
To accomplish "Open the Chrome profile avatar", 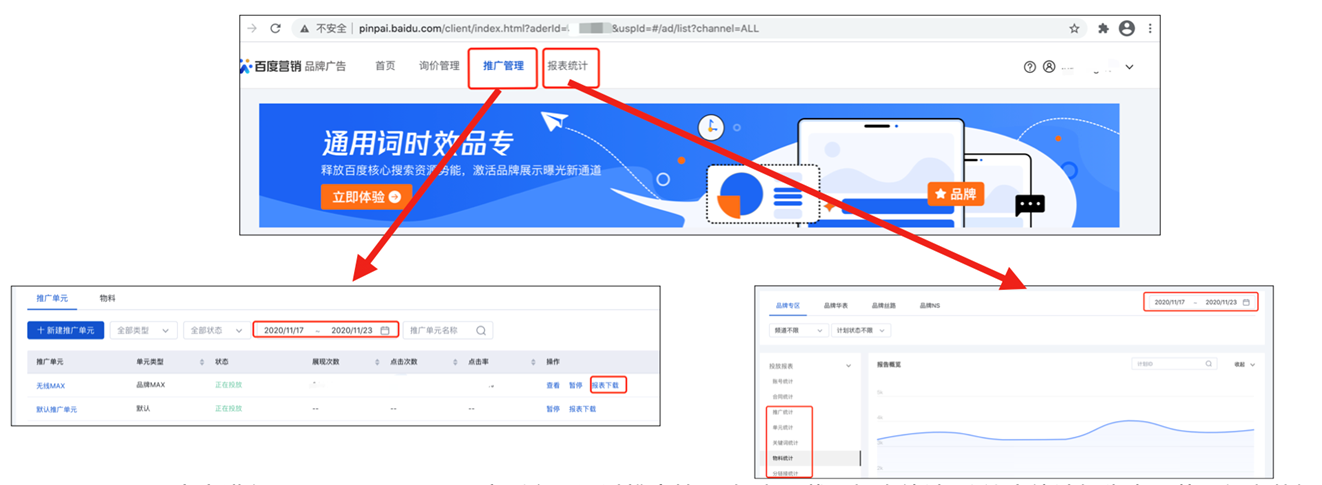I will point(1127,29).
